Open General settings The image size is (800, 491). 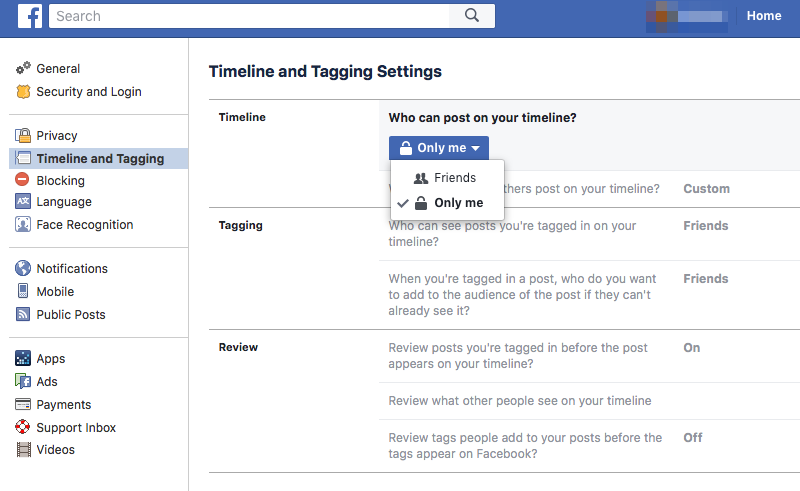(58, 68)
